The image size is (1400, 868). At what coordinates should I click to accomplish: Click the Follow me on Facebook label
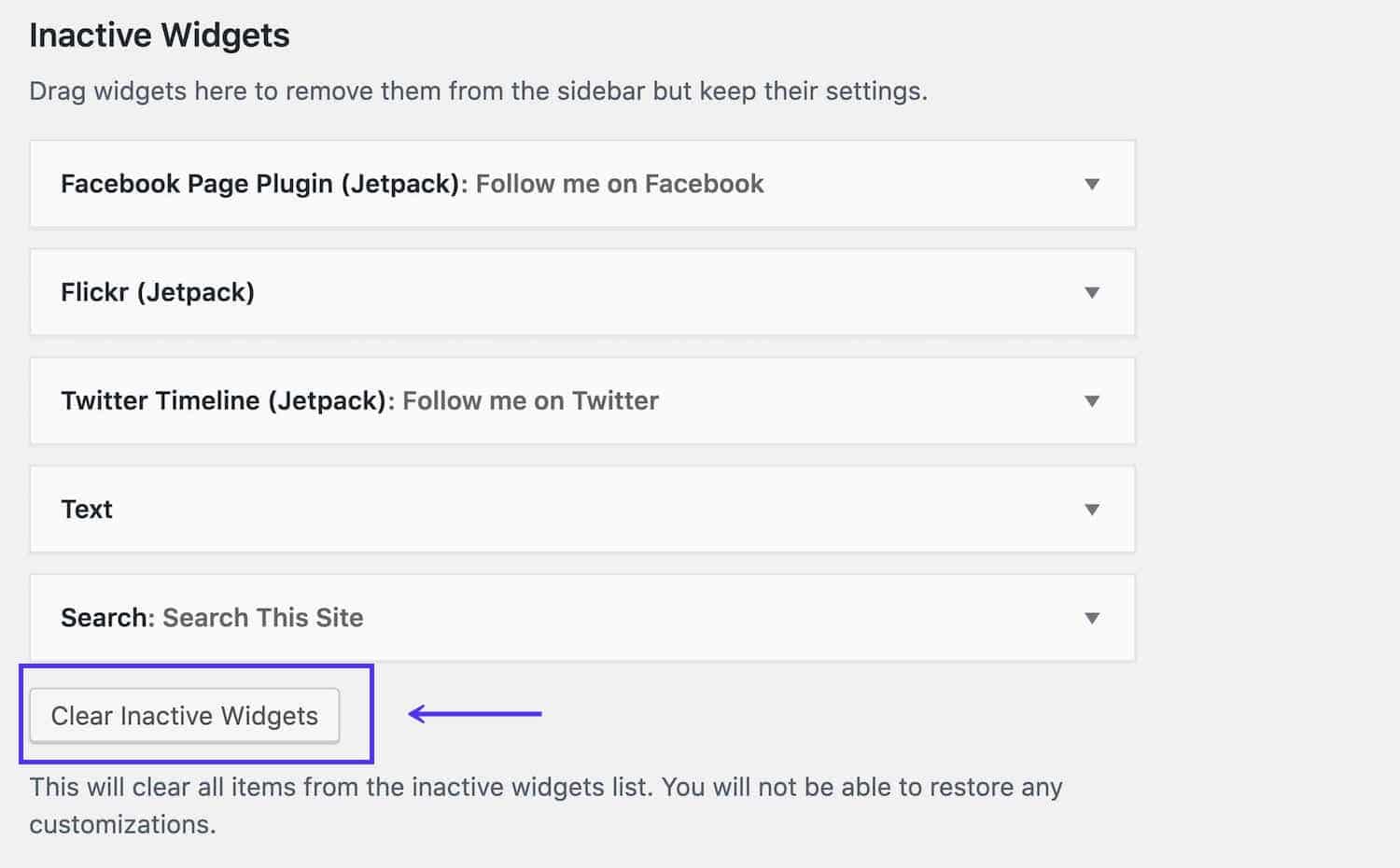(x=620, y=184)
